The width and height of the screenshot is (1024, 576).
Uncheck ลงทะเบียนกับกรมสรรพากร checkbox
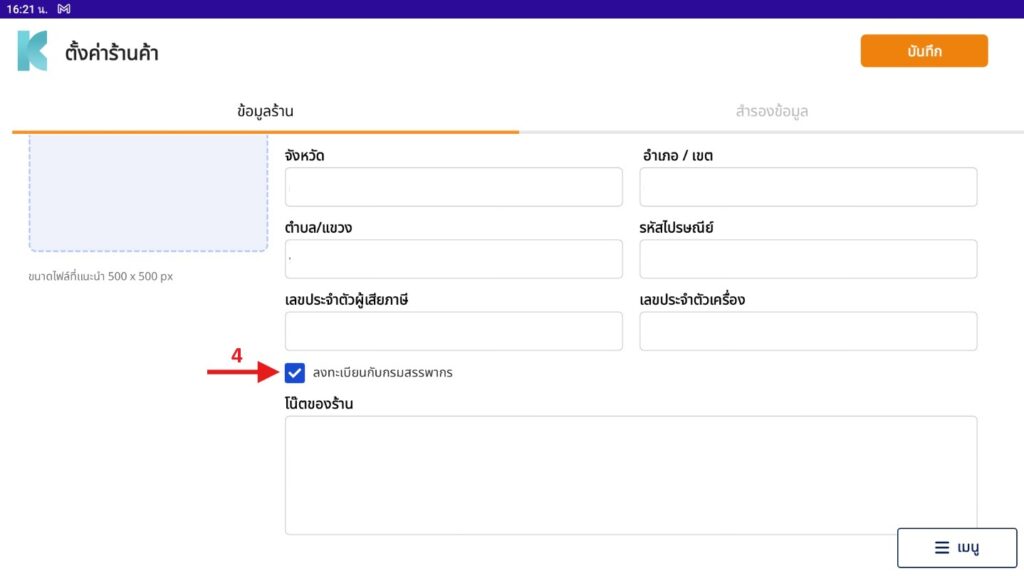295,373
